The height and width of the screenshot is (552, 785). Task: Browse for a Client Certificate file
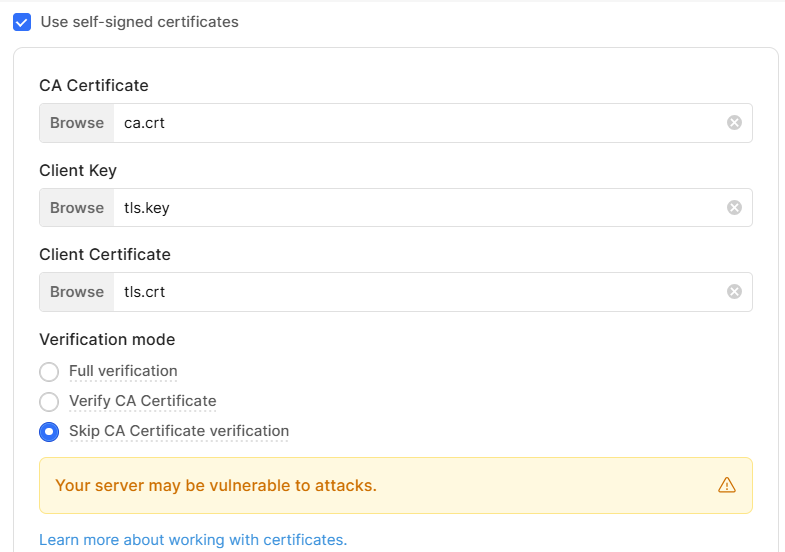[77, 292]
